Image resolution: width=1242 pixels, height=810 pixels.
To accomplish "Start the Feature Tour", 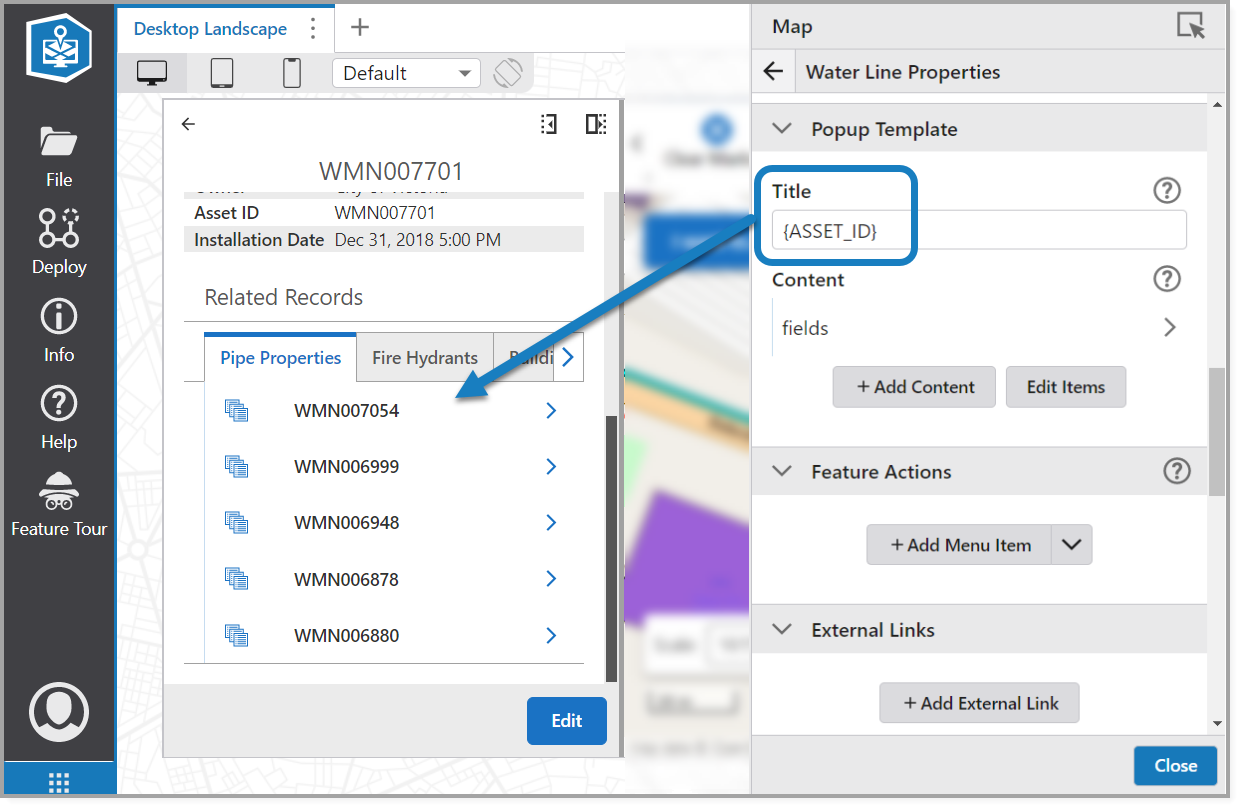I will (59, 505).
